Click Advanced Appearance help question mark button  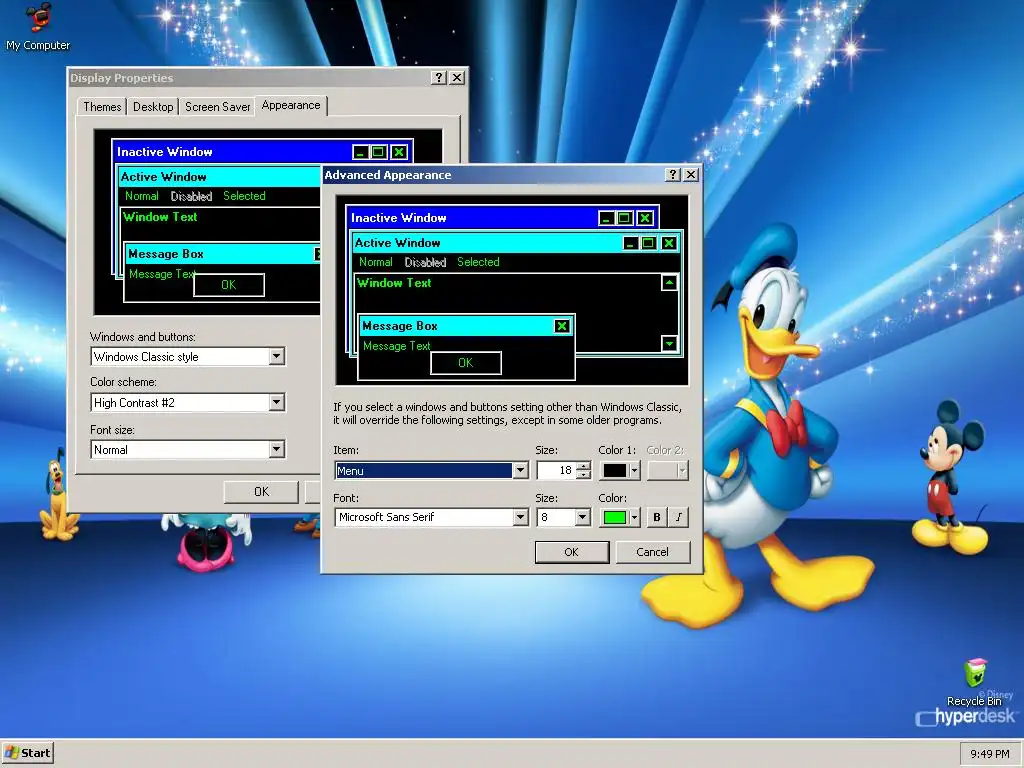[673, 174]
